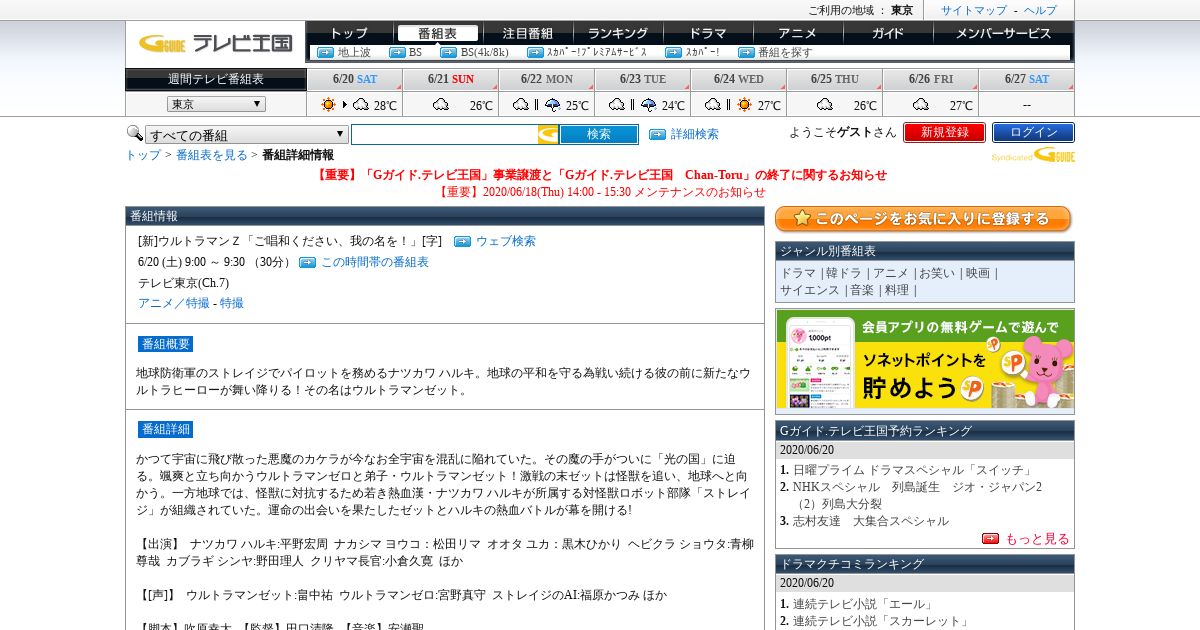The width and height of the screenshot is (1200, 630).
Task: Click arrow icon before スカパー!プレミアムサービス
Action: coord(535,52)
